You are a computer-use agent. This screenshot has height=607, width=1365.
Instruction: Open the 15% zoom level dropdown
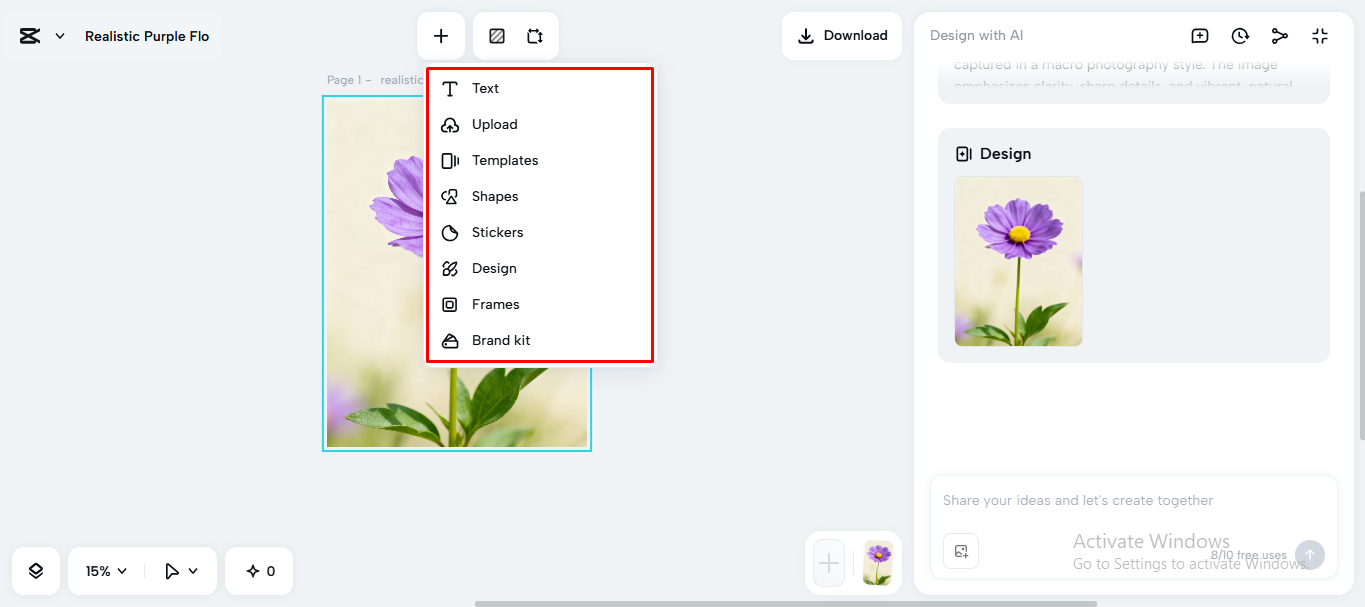(x=104, y=570)
